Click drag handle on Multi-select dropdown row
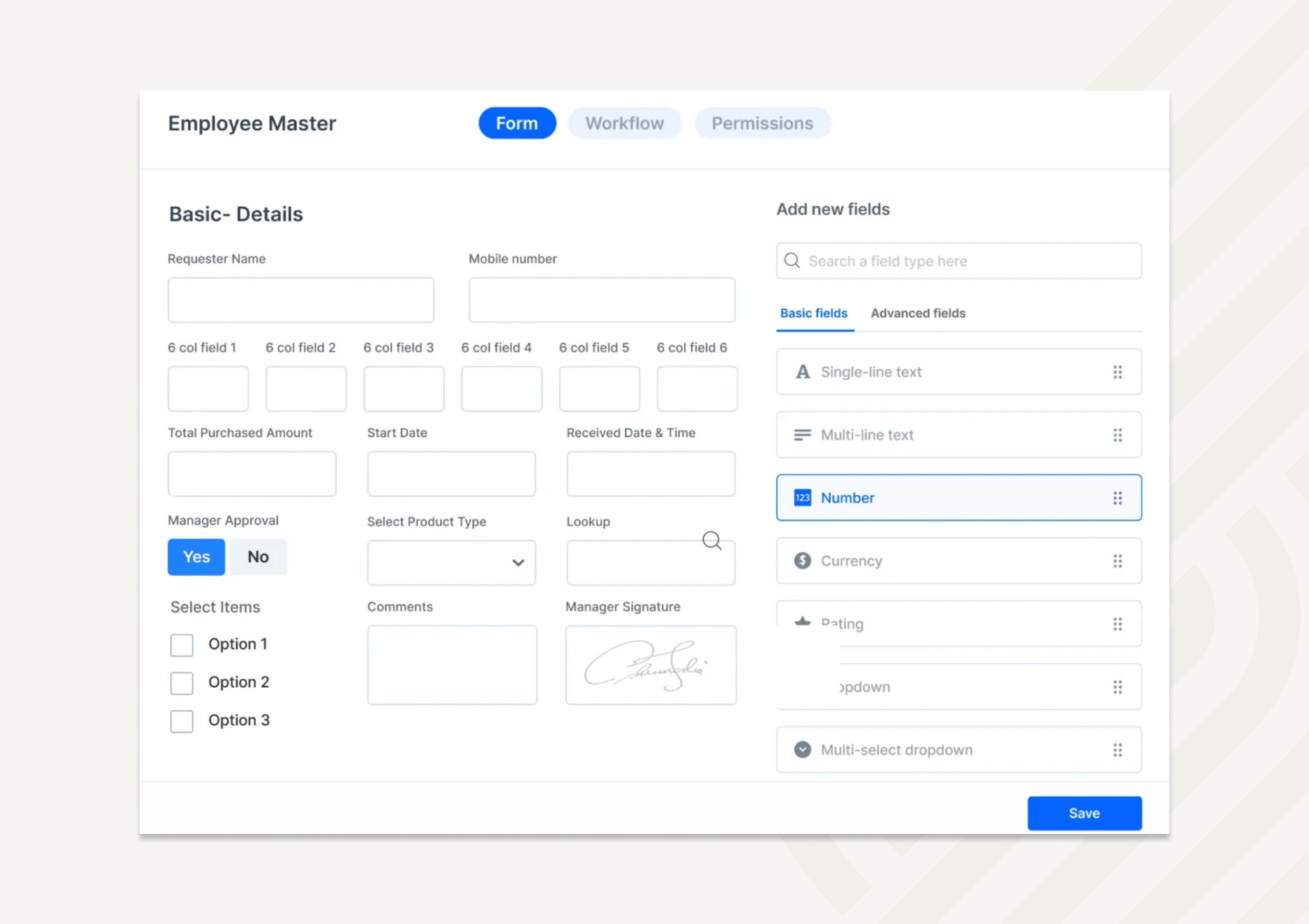Screen dimensions: 1309x924 [x=1118, y=750]
